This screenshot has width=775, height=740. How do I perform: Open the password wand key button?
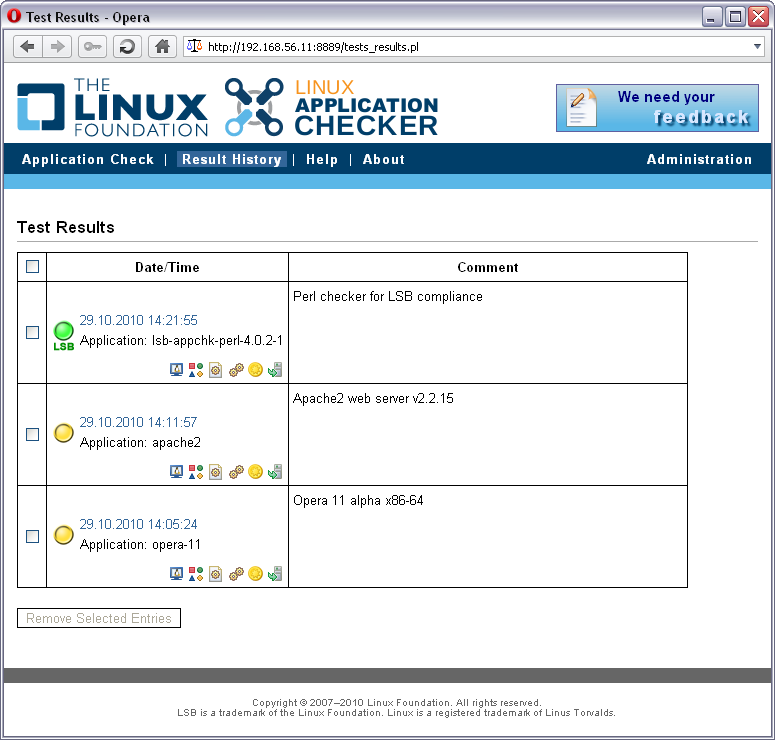[92, 47]
